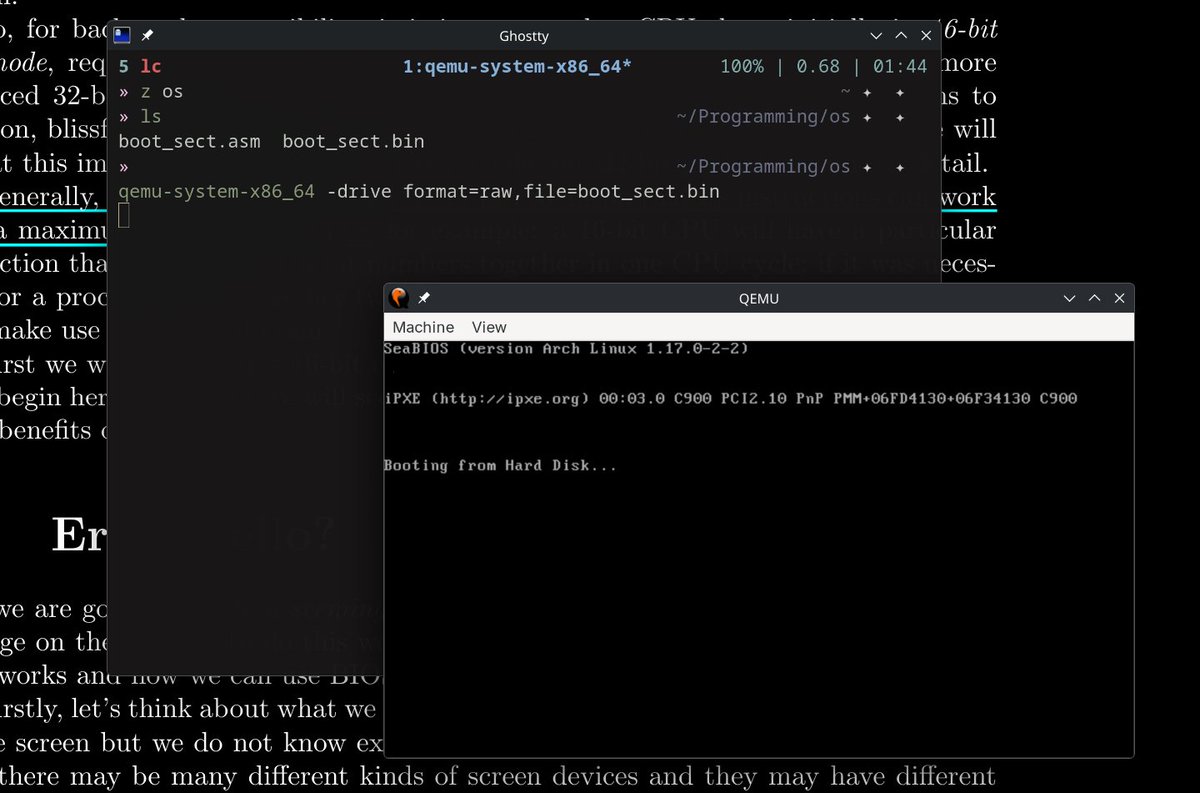Click 'Booting from Hard Disk...' text in QEMU
Screen dimensions: 1200x793
coord(500,466)
